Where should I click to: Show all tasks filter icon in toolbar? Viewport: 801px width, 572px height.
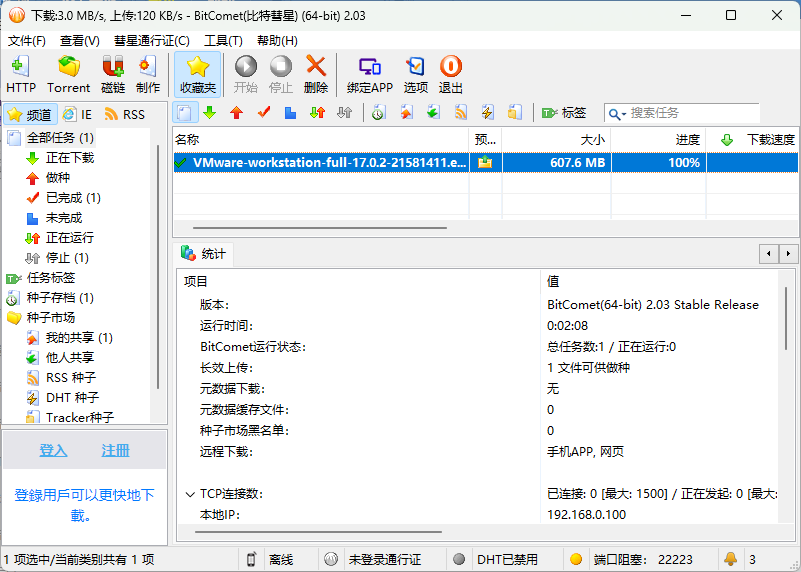tap(185, 113)
